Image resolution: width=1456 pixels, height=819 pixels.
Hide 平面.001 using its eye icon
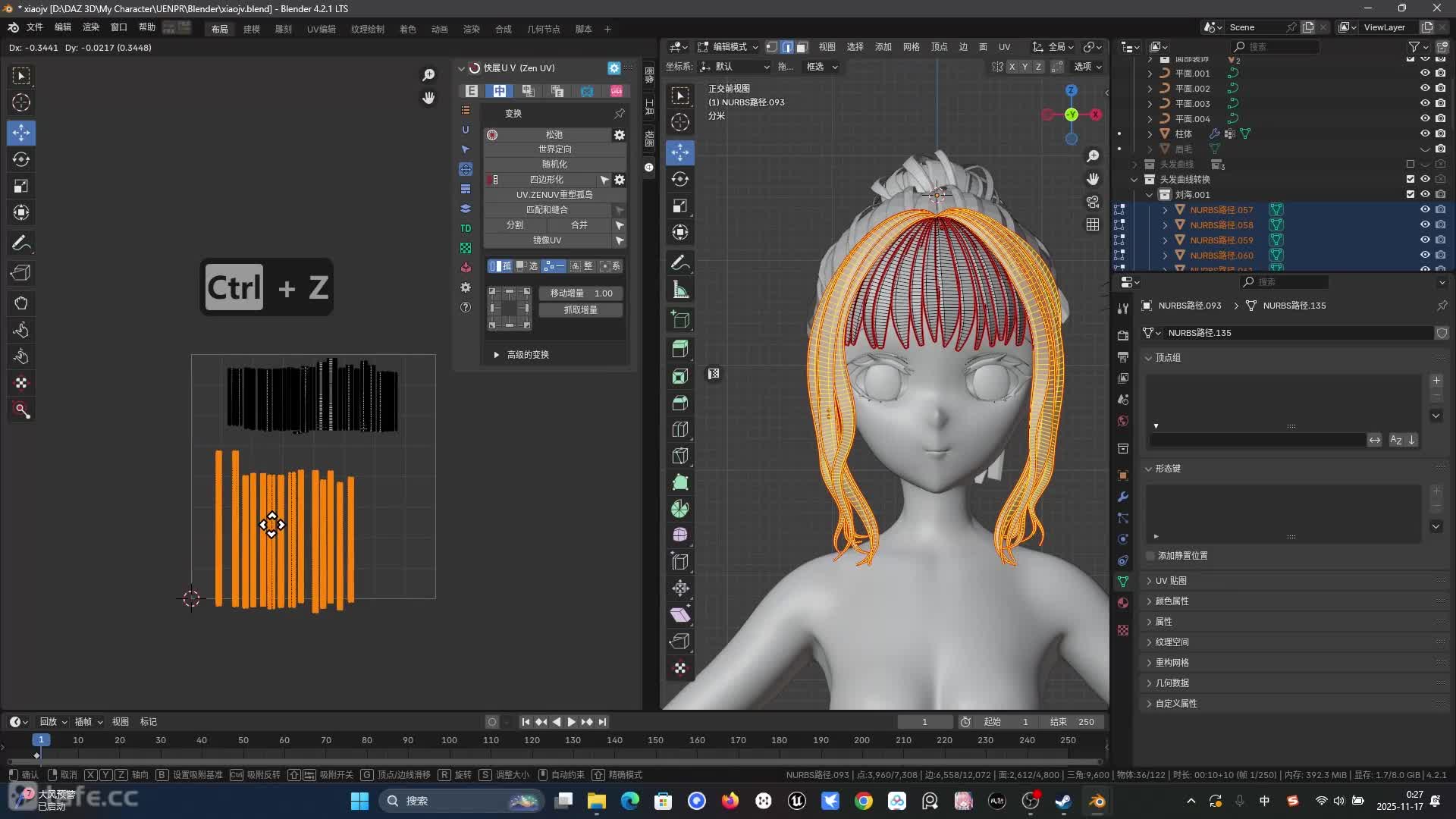[1425, 74]
